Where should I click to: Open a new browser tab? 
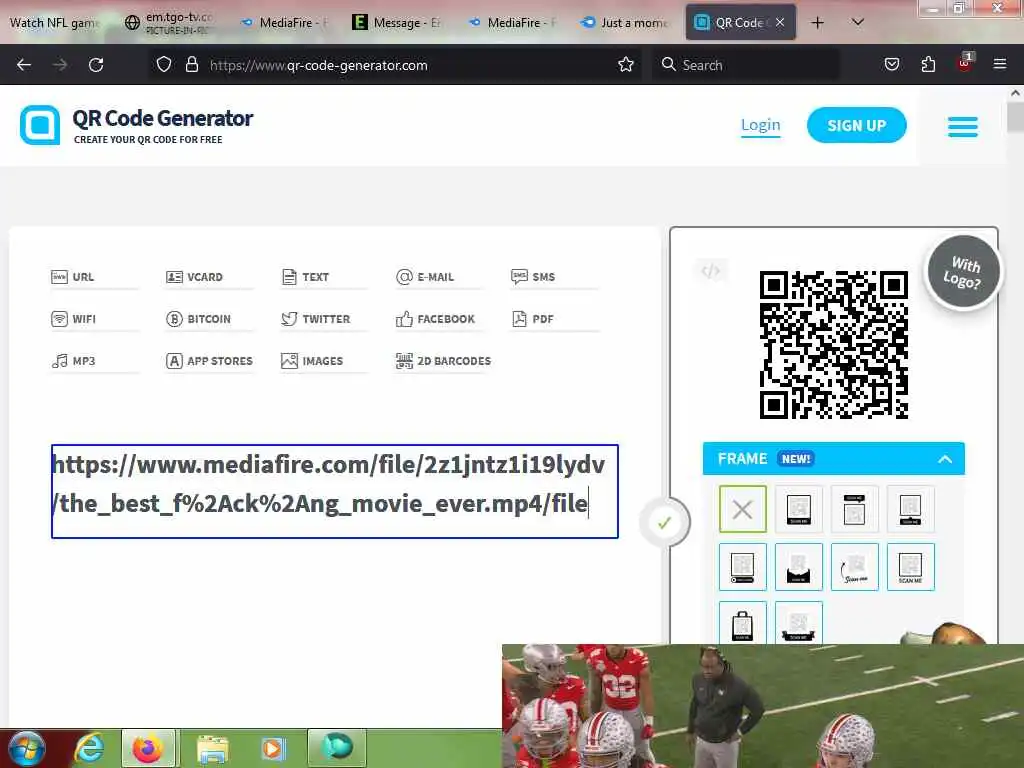817,22
